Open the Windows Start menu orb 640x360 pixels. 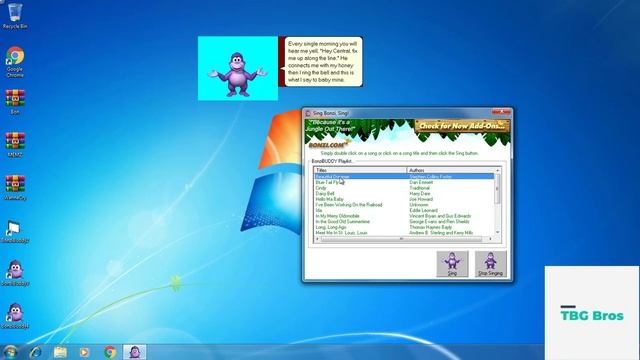(10, 352)
